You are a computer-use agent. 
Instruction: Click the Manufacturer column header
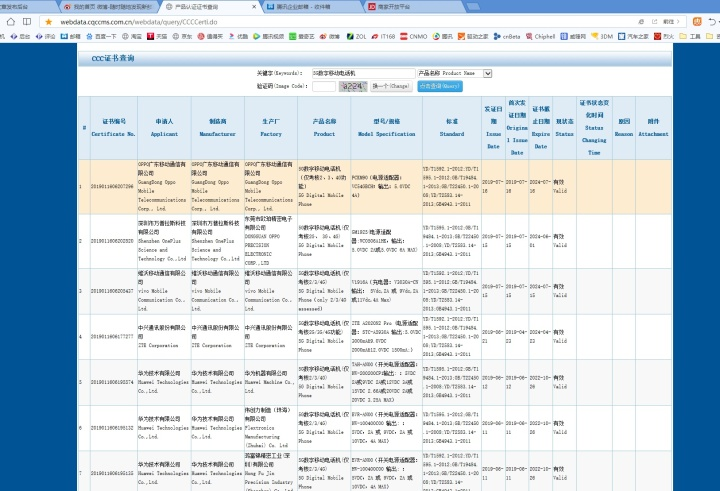click(218, 128)
